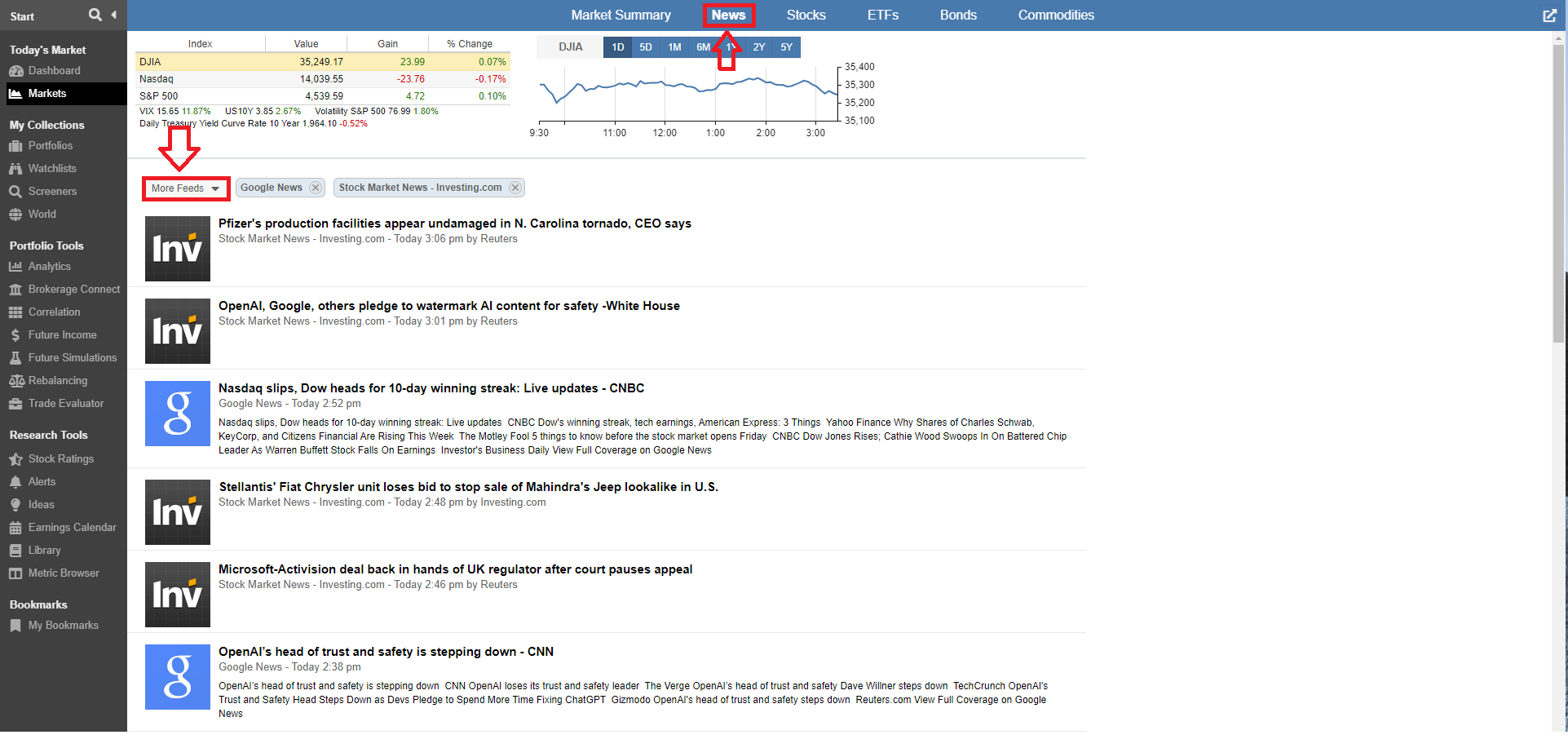Open Alerts from the sidebar
This screenshot has width=1568, height=748.
[x=42, y=482]
